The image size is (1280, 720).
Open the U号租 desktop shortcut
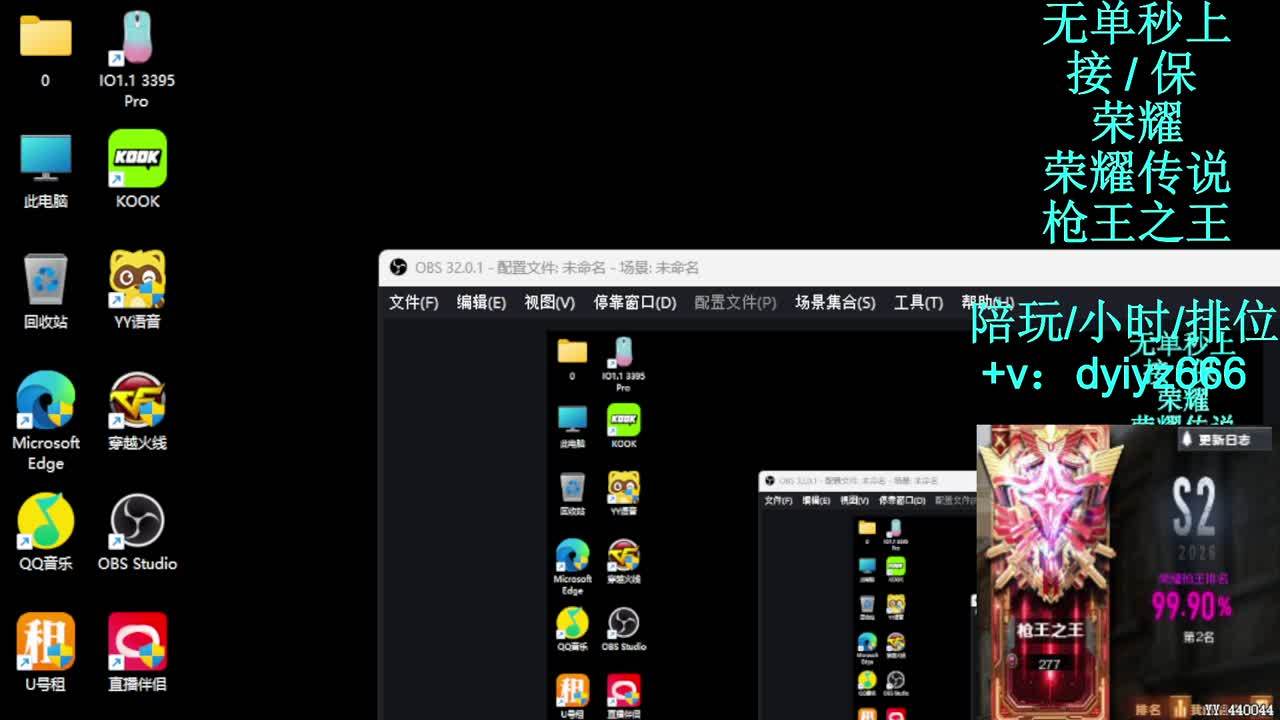point(45,643)
